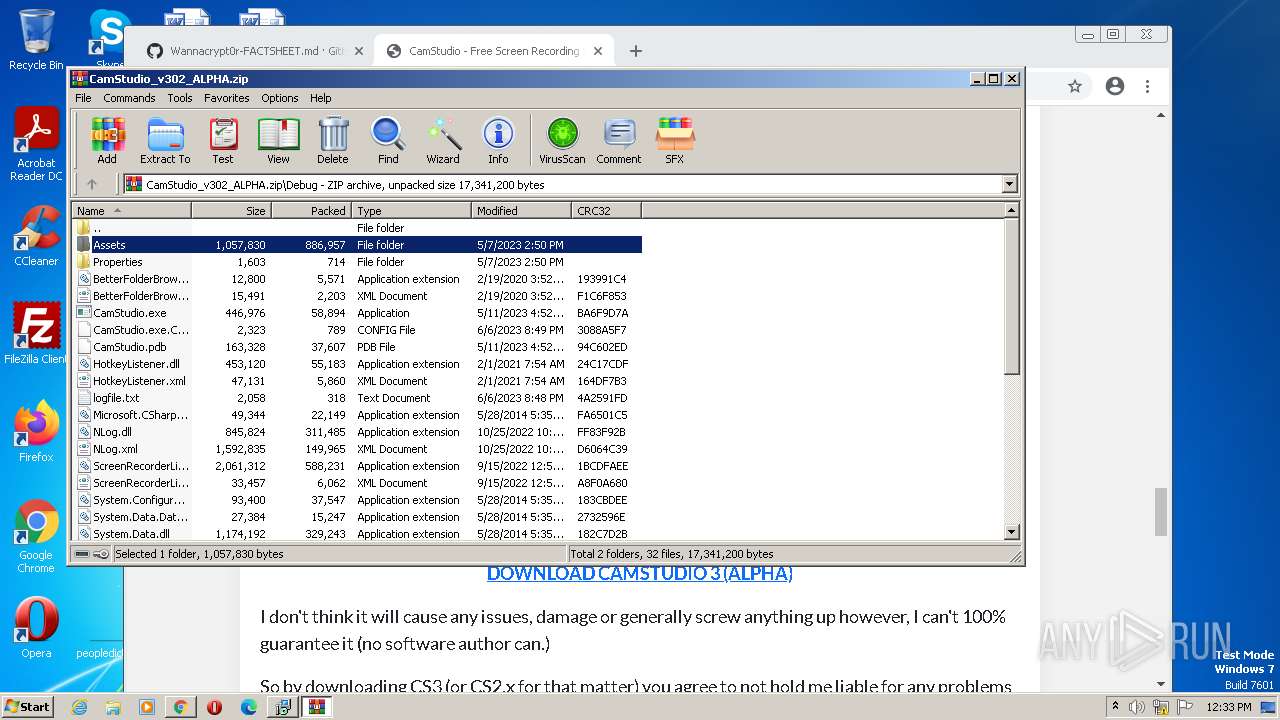Switch to CamStudio - Free Screen Recording tab
The width and height of the screenshot is (1280, 720).
(494, 51)
